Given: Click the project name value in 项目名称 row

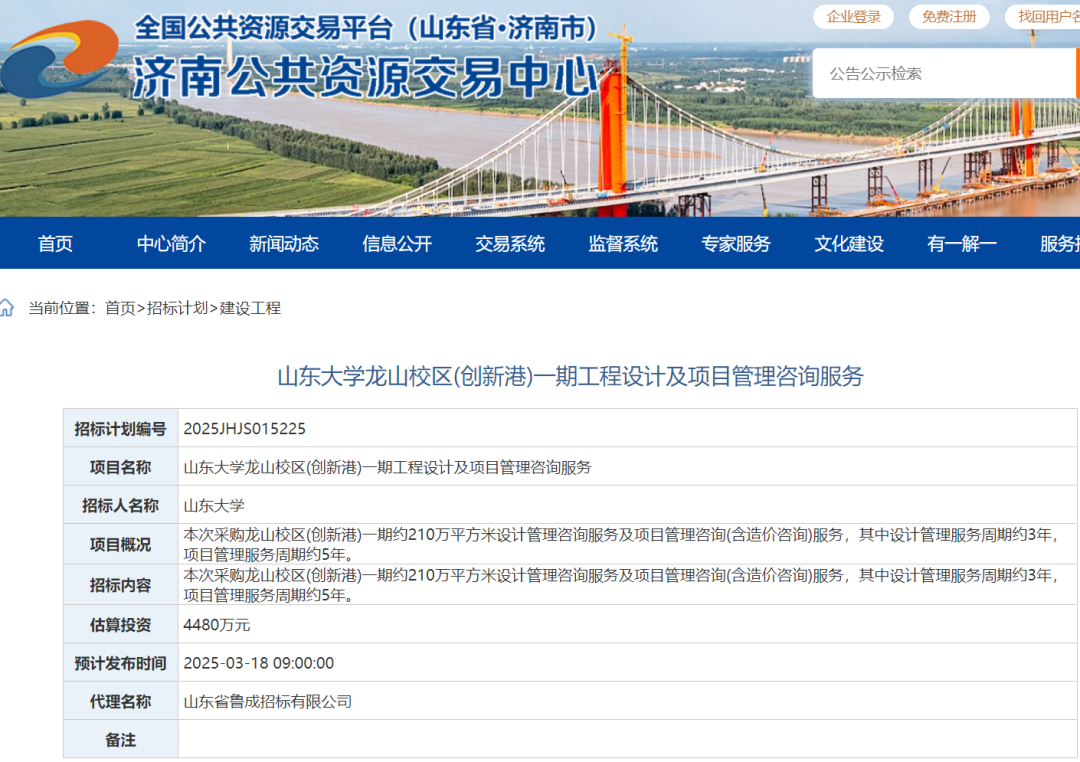Looking at the screenshot, I should [387, 467].
